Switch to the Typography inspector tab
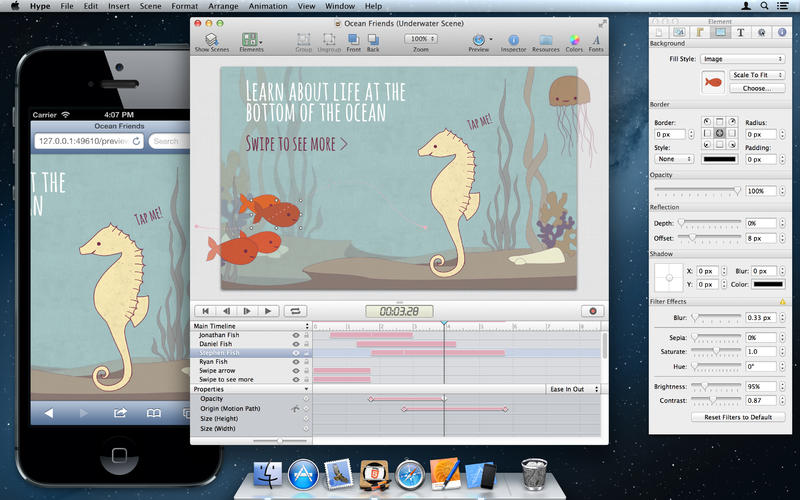 741,32
